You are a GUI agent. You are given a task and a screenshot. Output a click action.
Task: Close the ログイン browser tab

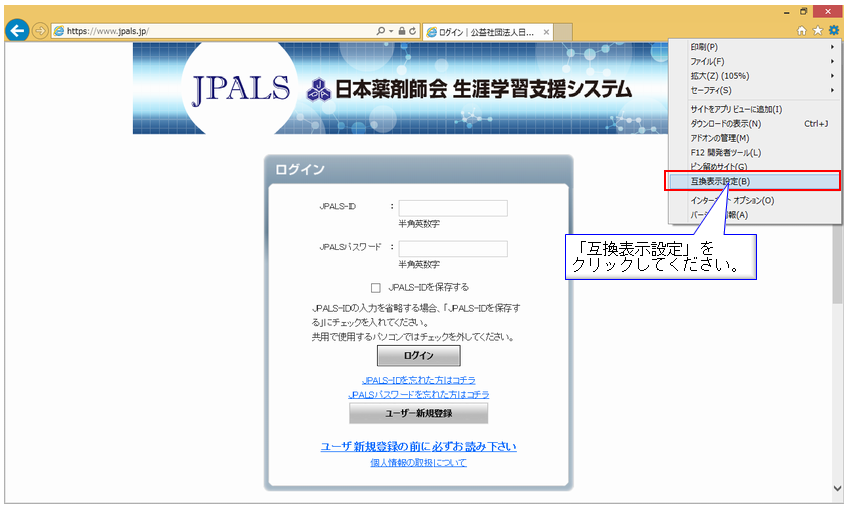tap(546, 33)
